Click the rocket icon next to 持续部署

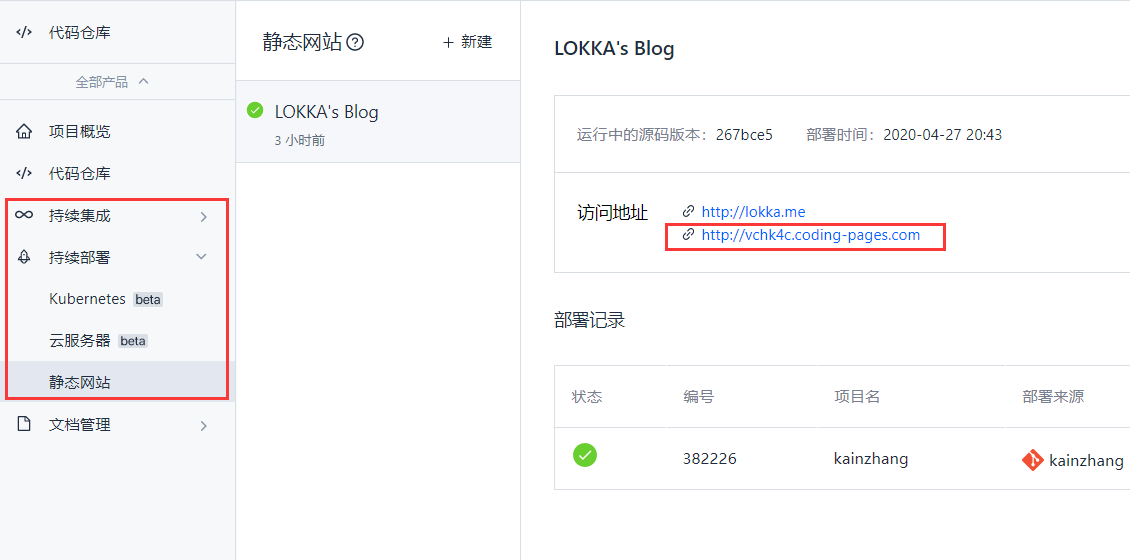(24, 257)
